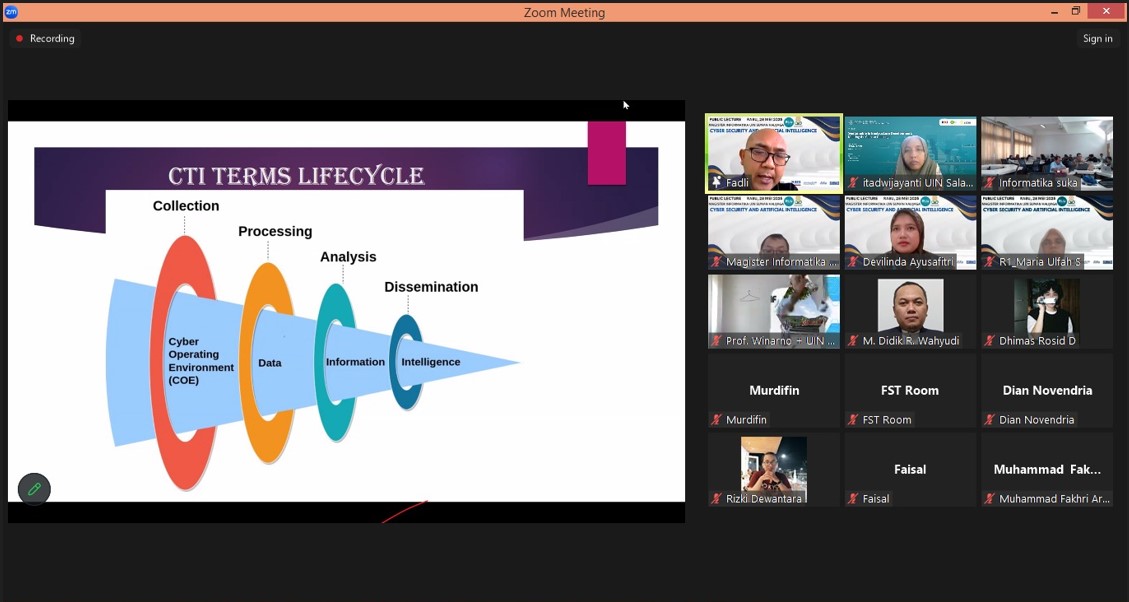The height and width of the screenshot is (602, 1129).
Task: Select Fadli's active speaker video tile
Action: pos(774,150)
